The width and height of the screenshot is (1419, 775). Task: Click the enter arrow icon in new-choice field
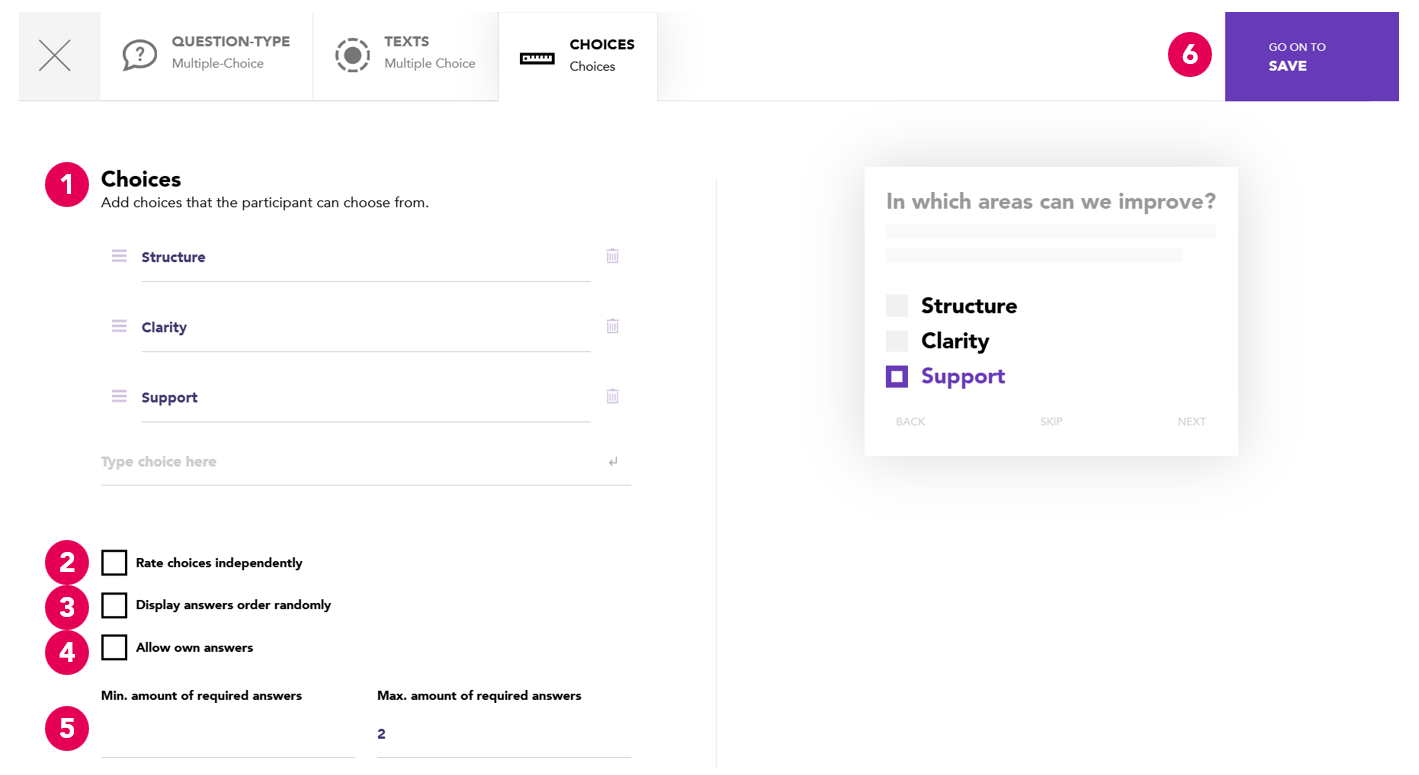coord(613,462)
